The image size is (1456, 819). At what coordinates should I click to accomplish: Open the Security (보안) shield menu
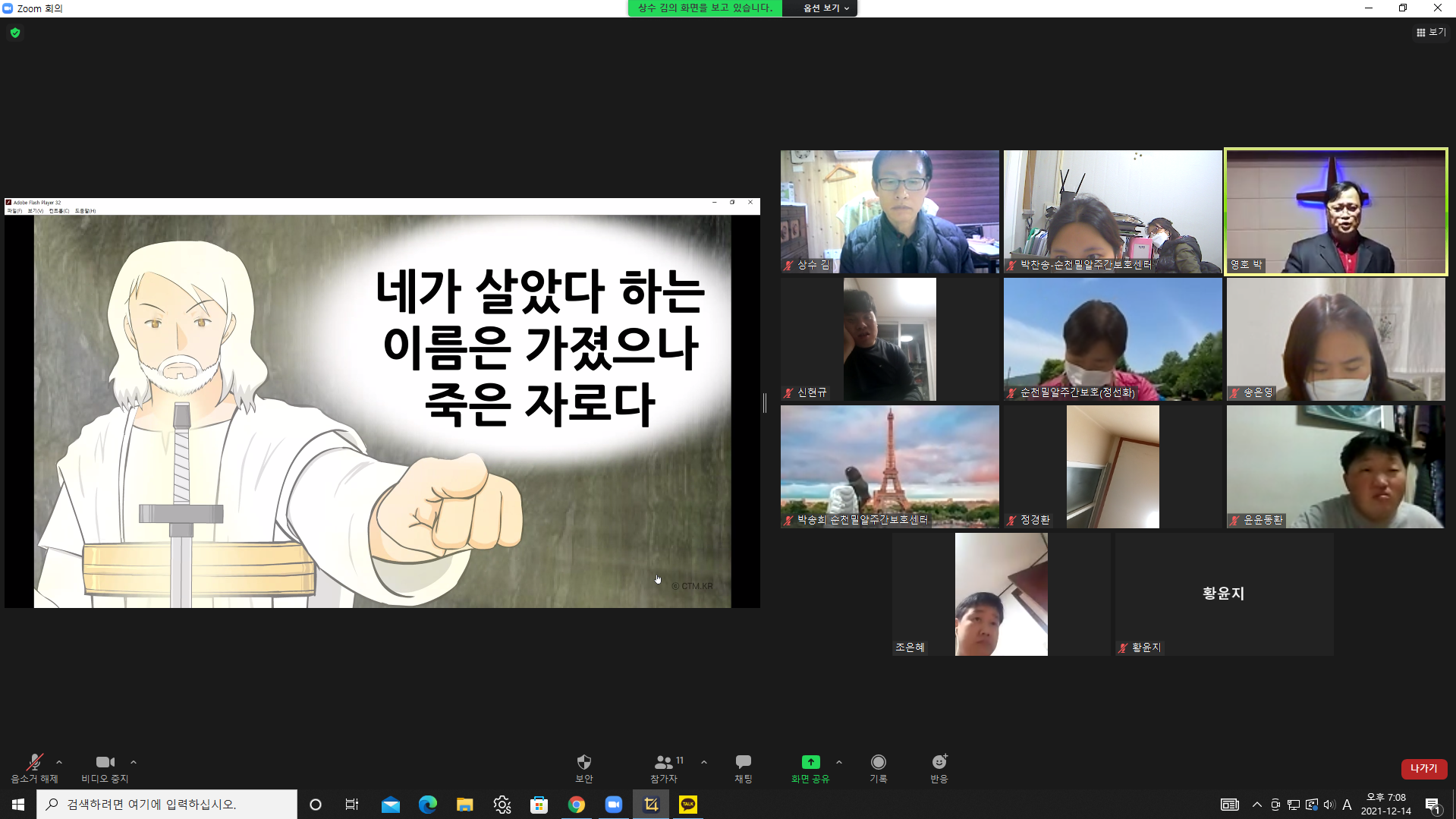point(583,768)
